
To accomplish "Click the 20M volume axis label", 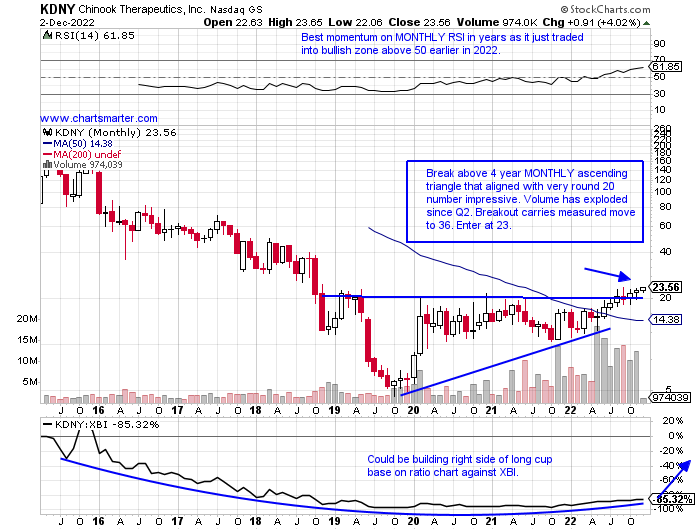I will [x=27, y=319].
